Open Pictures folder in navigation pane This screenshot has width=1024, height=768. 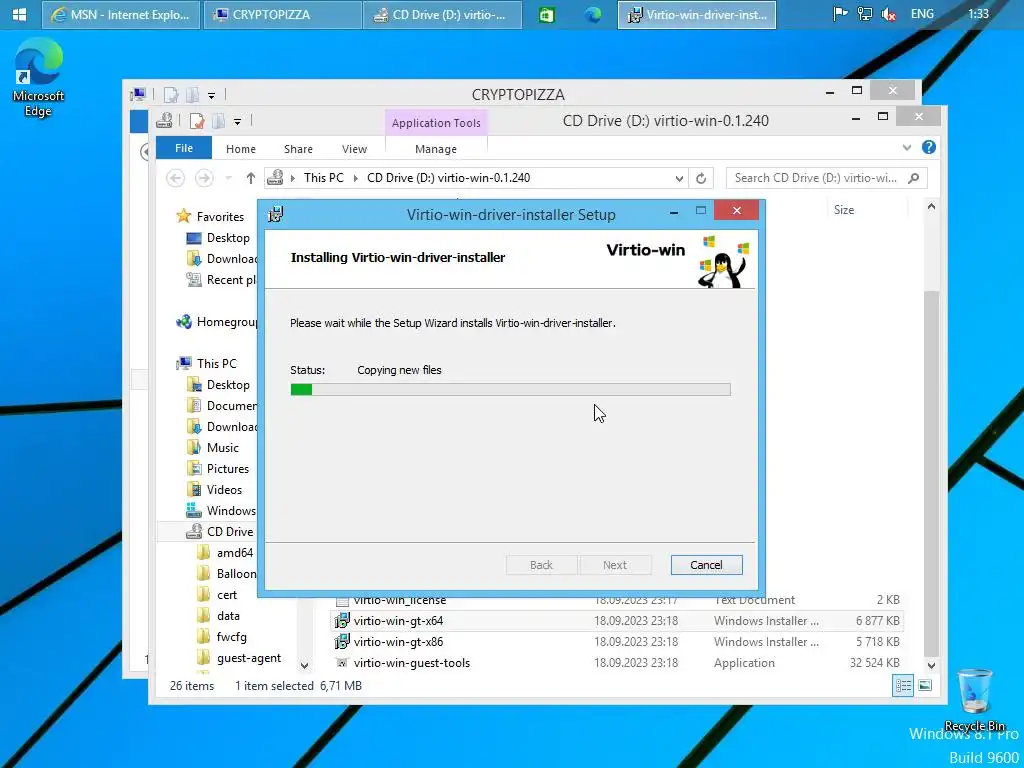[227, 468]
